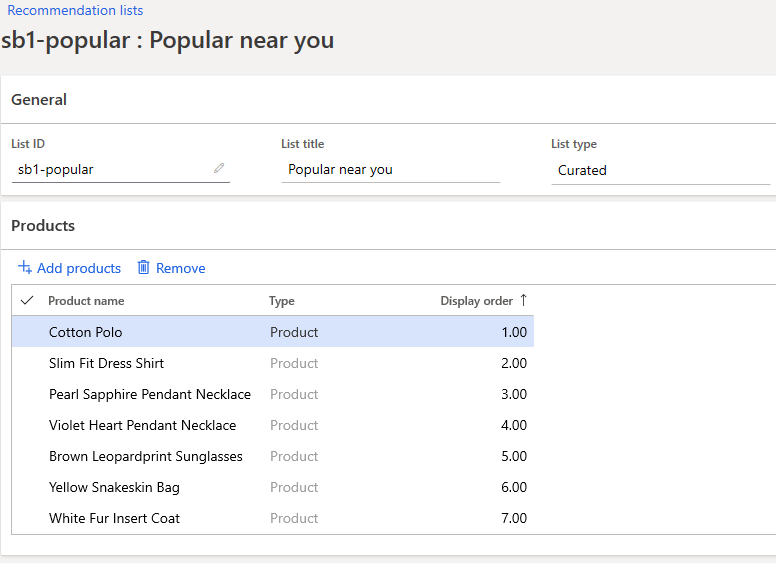Sort by Product name column header
776x563 pixels.
click(x=86, y=301)
